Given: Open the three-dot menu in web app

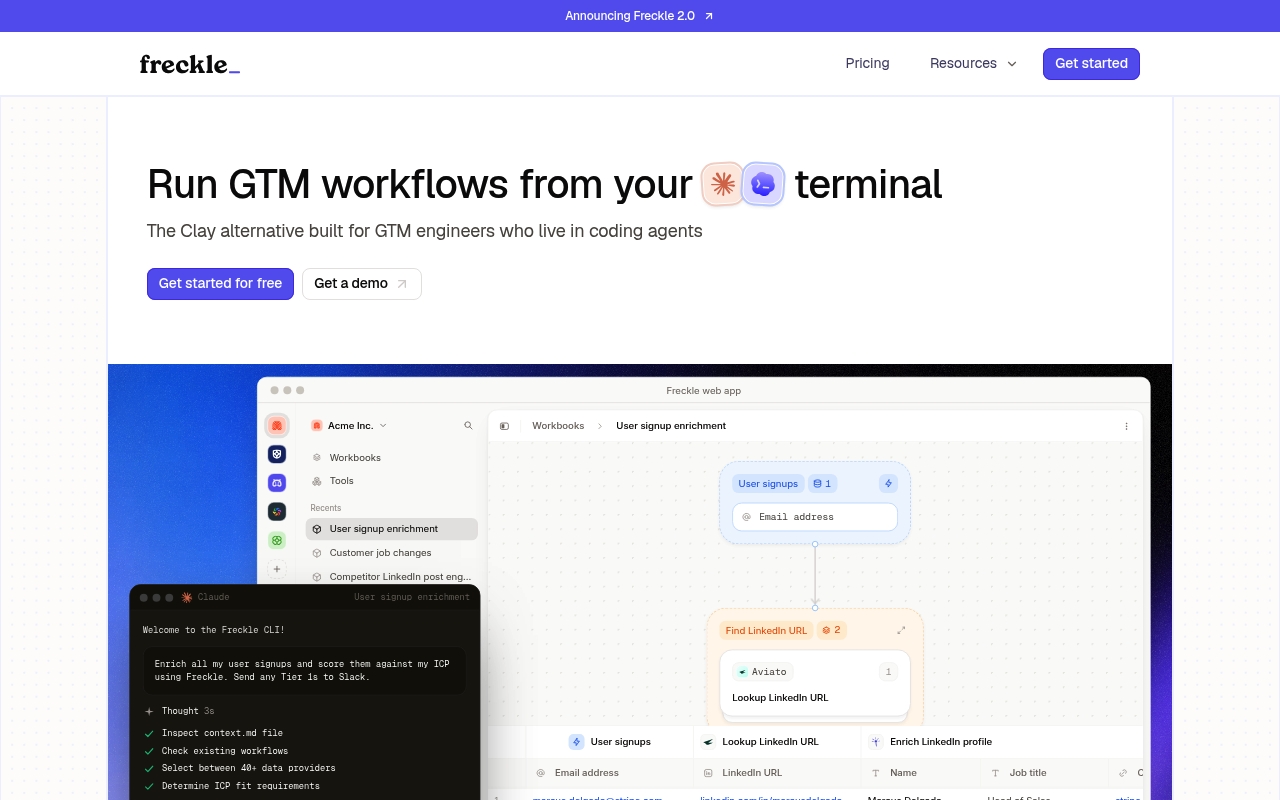Looking at the screenshot, I should [1126, 426].
